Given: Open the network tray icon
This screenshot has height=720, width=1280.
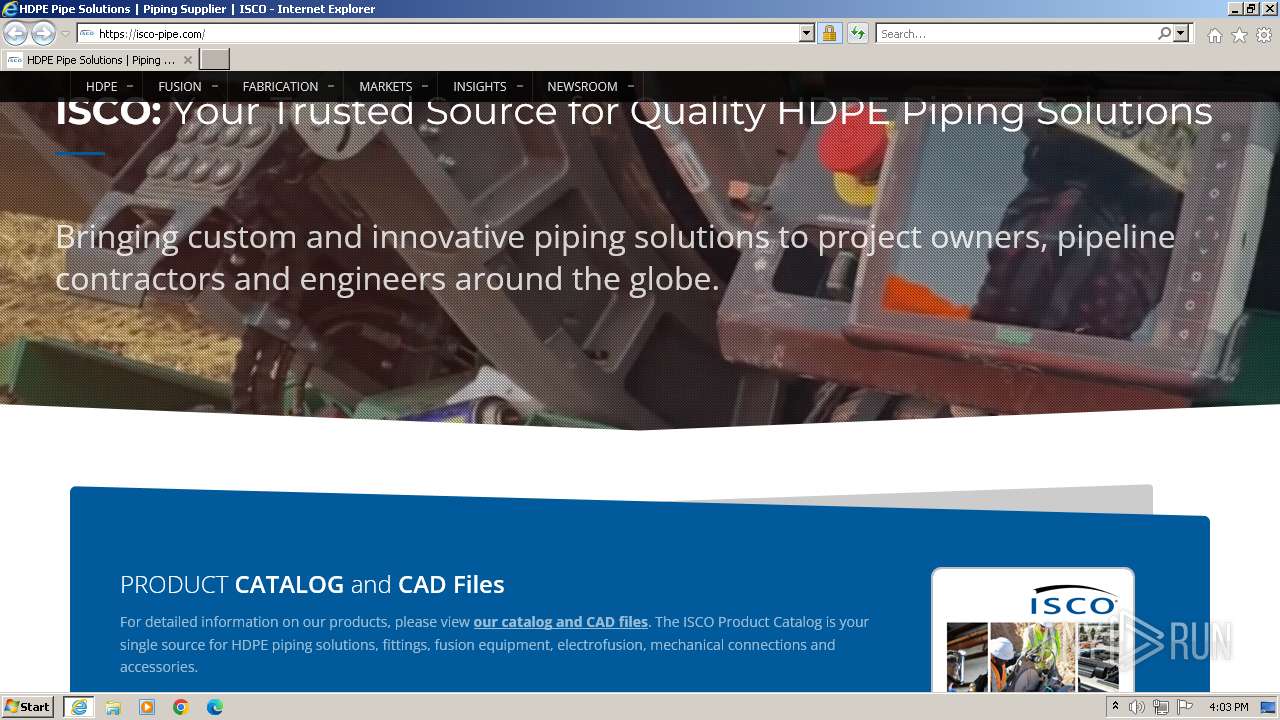Looking at the screenshot, I should pyautogui.click(x=1161, y=707).
